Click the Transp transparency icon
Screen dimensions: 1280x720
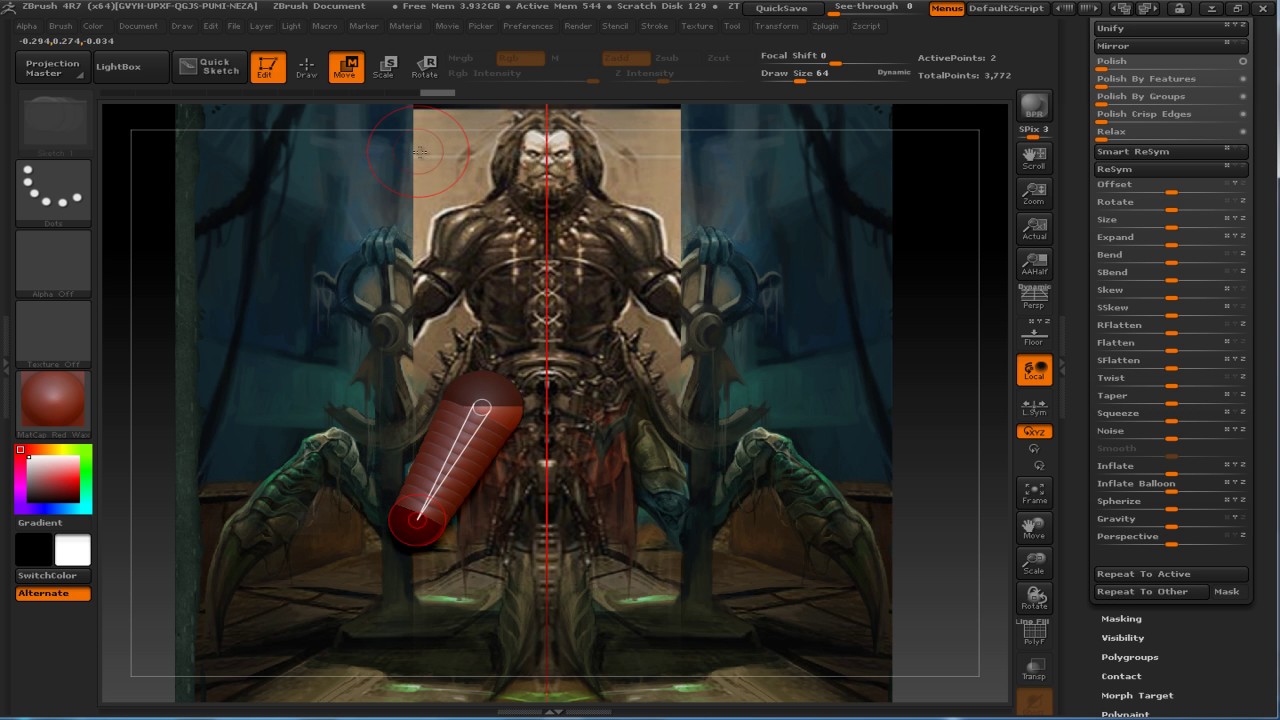[1034, 668]
